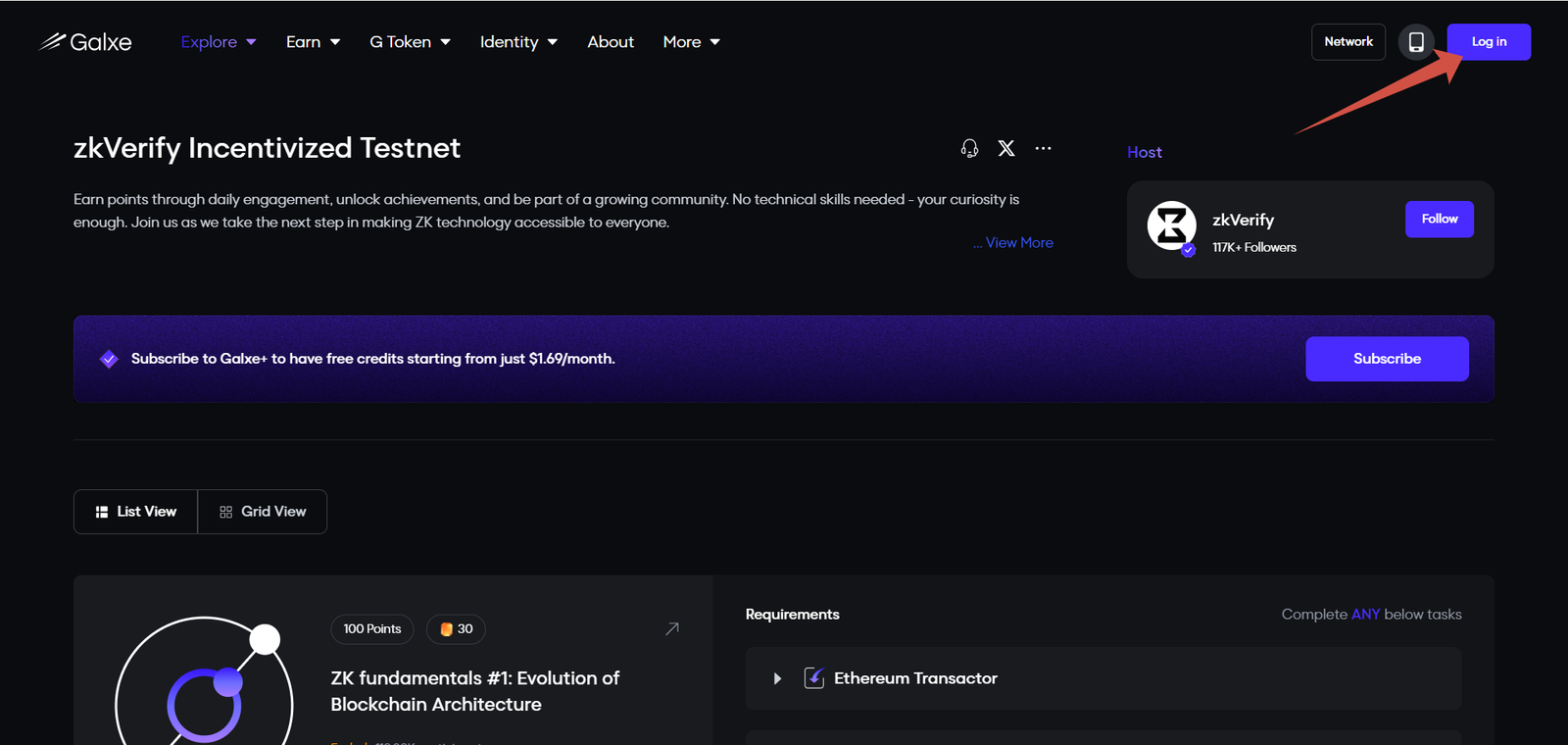Subscribe to Galxe+ from the banner

1387,359
